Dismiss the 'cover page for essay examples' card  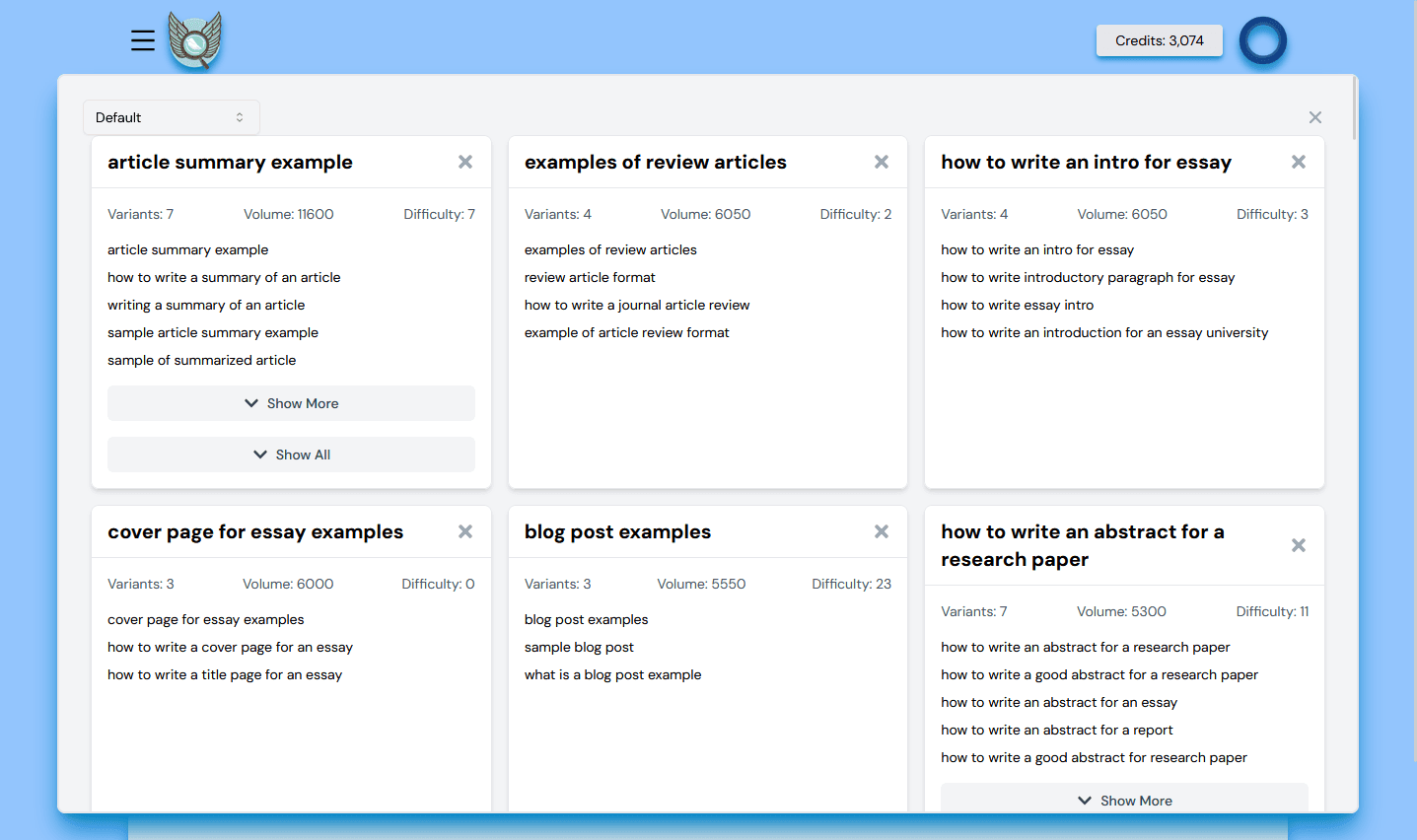[x=464, y=531]
